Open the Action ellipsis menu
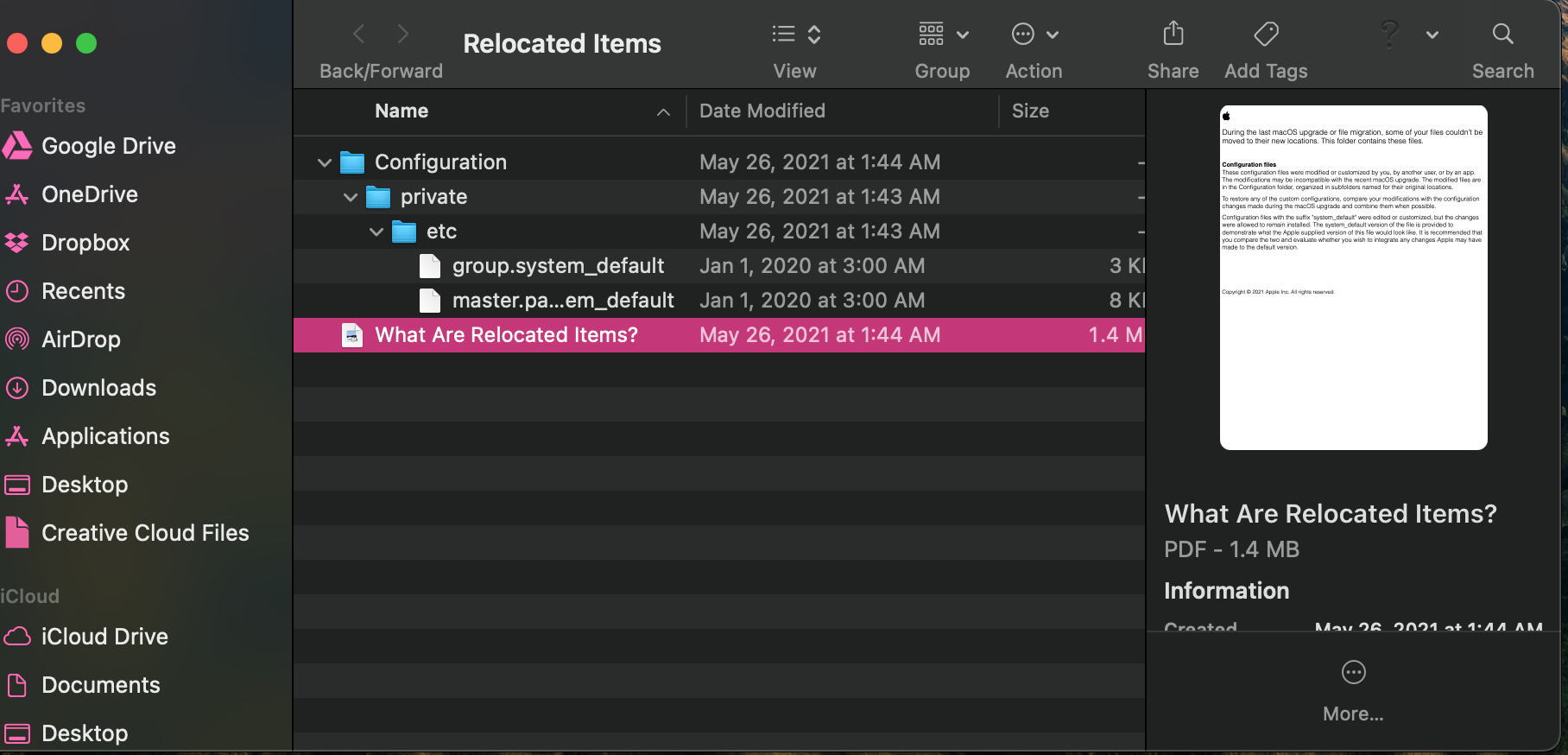 coord(1034,35)
